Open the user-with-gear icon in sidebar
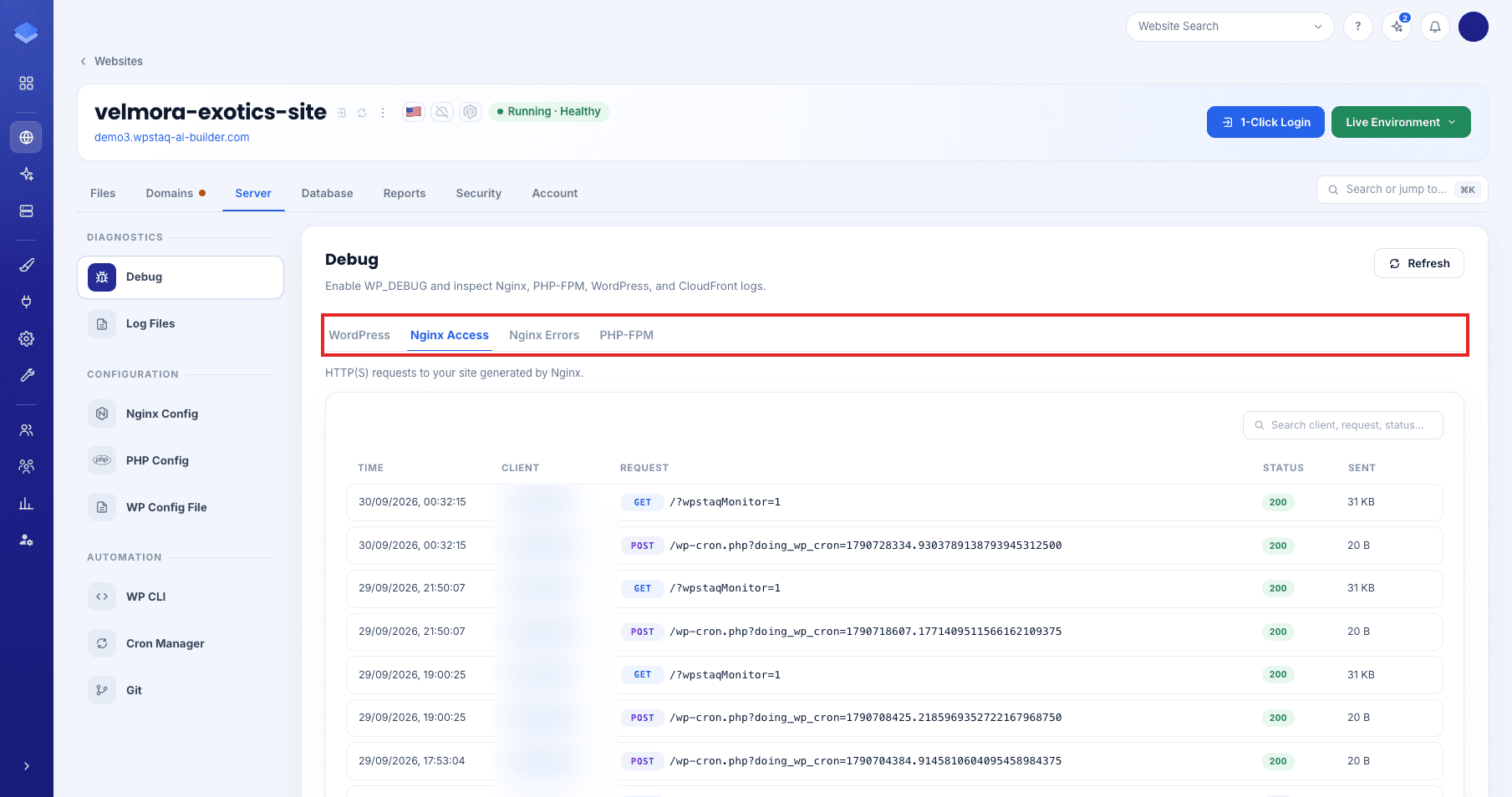Image resolution: width=1512 pixels, height=797 pixels. (27, 540)
